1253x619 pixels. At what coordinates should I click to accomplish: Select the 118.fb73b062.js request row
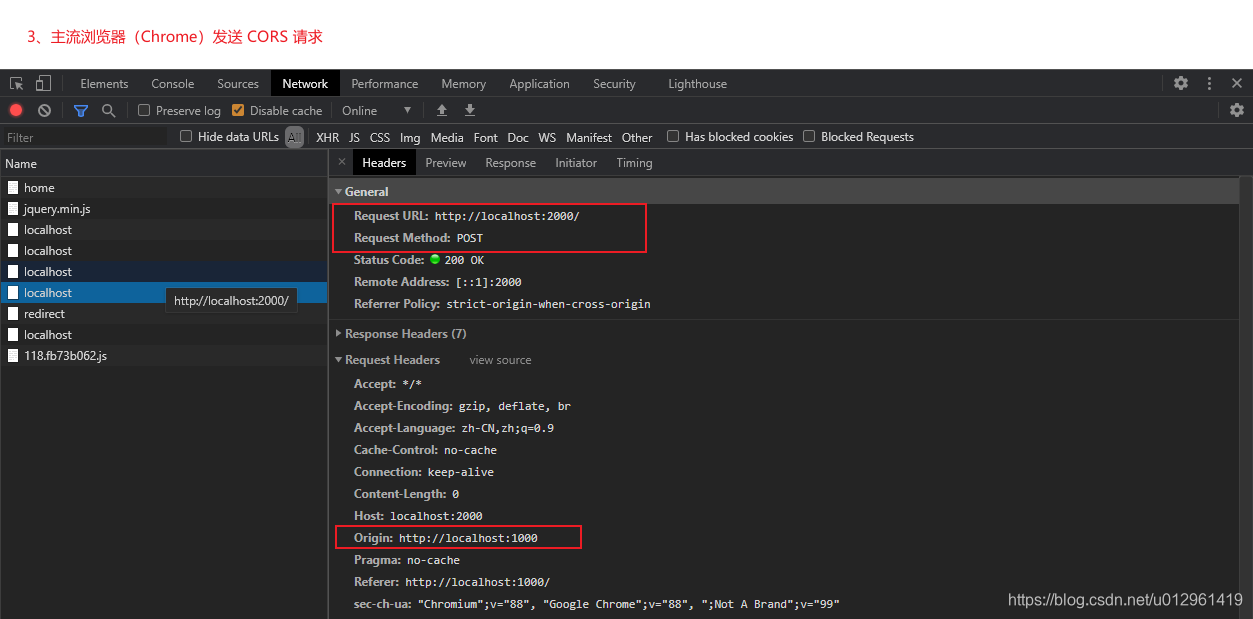164,356
